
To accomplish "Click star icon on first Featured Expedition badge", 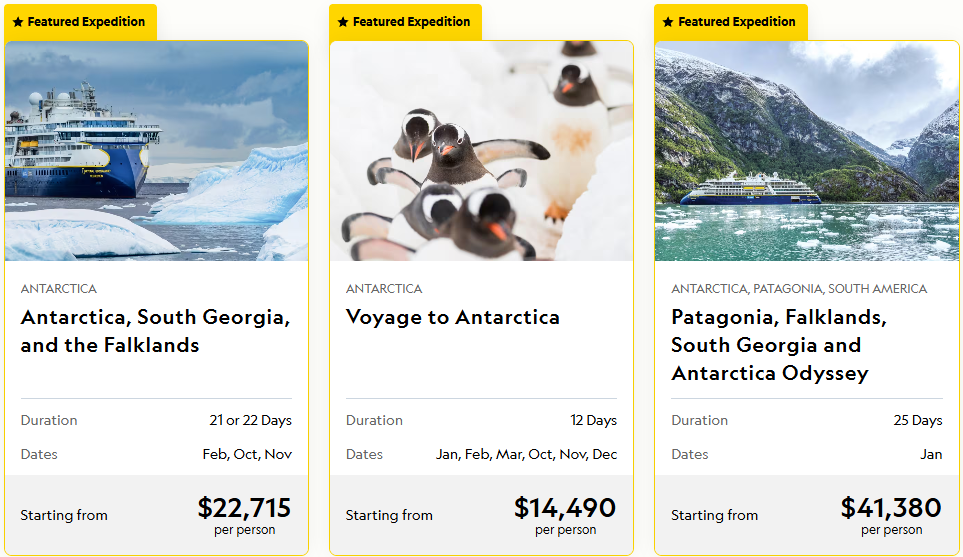I will 18,22.
